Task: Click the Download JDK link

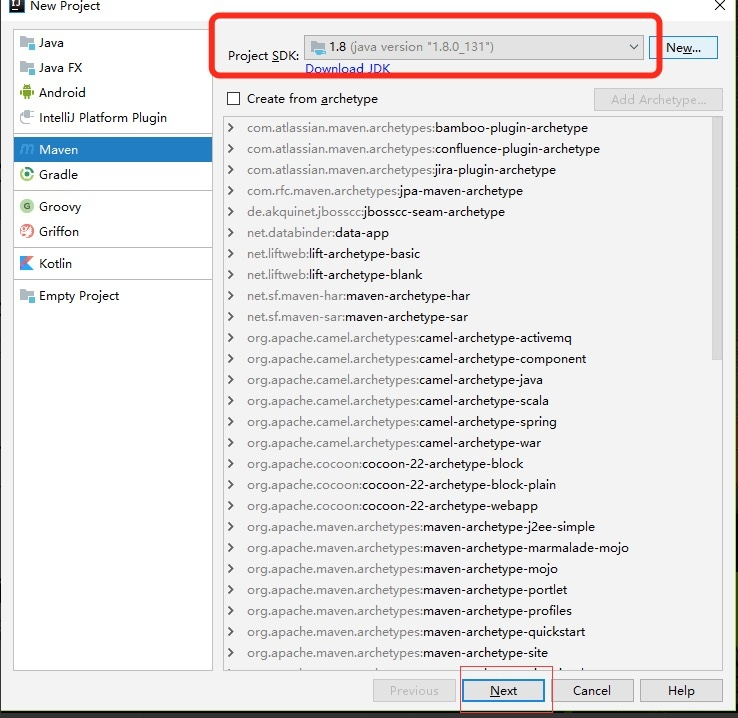Action: pos(347,69)
